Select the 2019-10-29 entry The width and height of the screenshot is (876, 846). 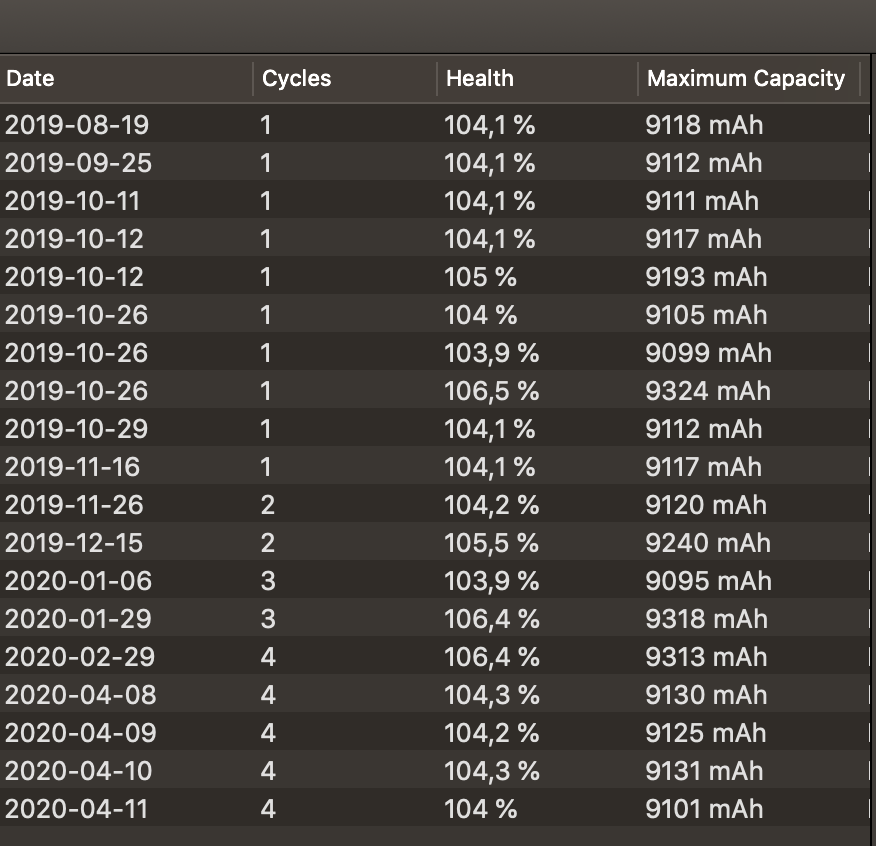435,427
